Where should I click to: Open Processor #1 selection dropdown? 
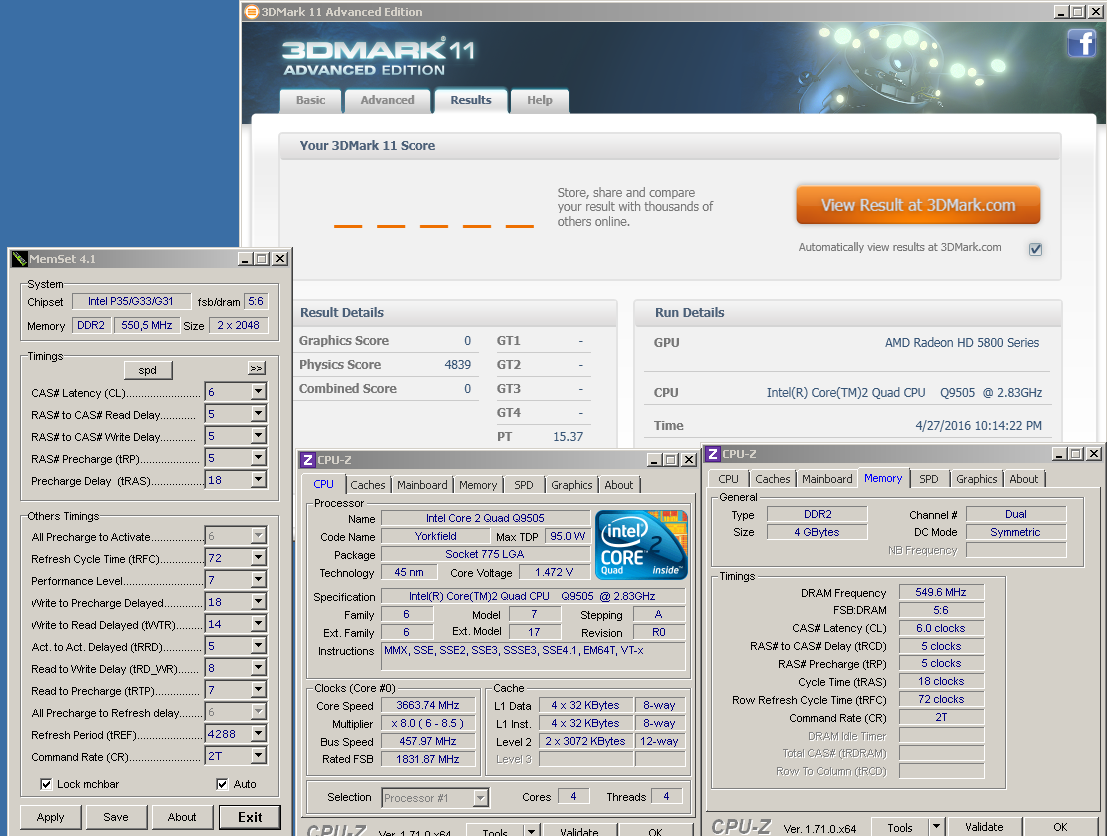coord(480,798)
